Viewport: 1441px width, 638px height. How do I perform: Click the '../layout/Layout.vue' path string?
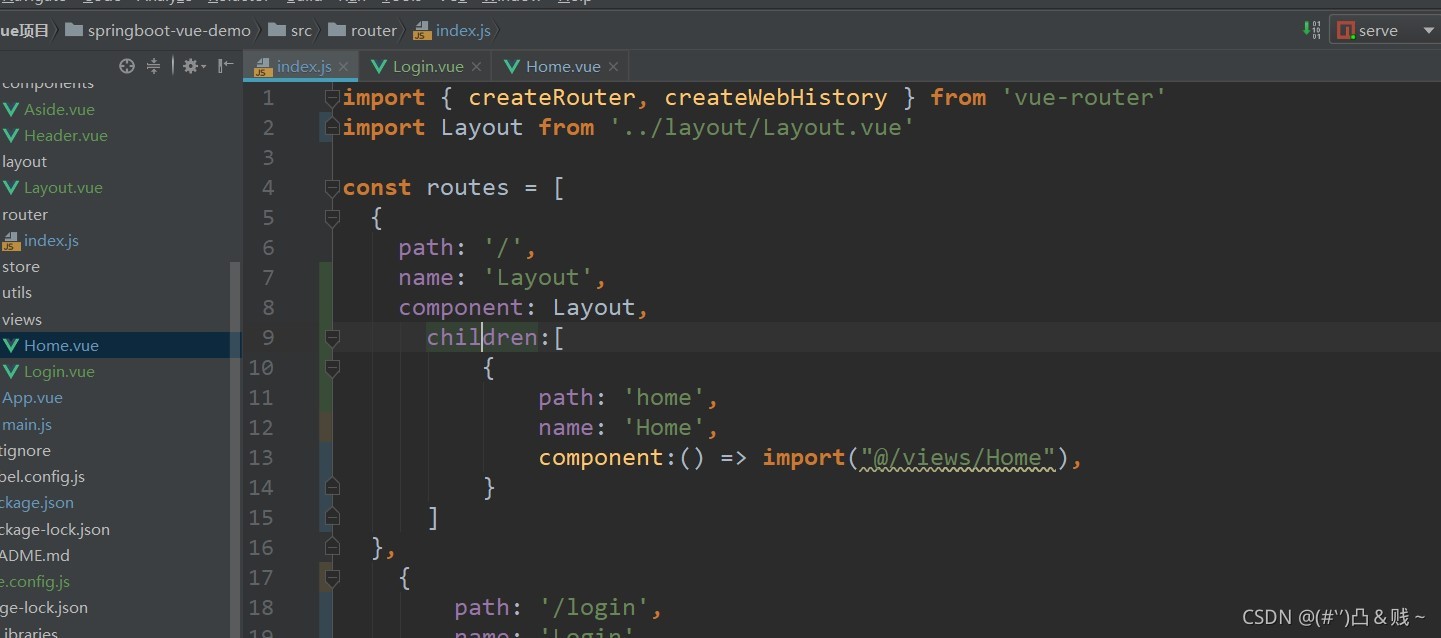click(x=762, y=127)
